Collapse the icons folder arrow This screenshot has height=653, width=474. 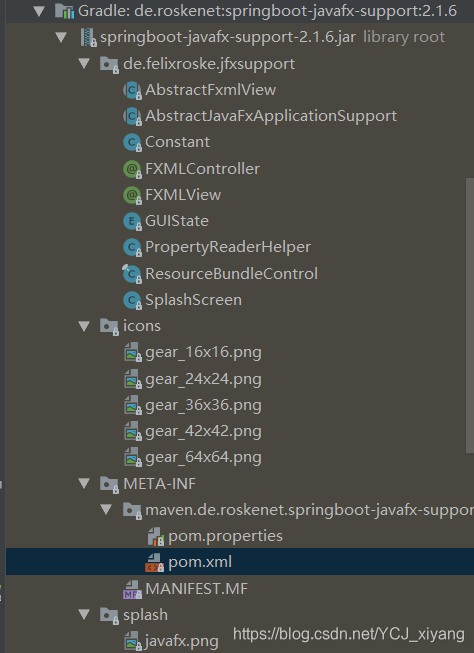click(x=84, y=326)
